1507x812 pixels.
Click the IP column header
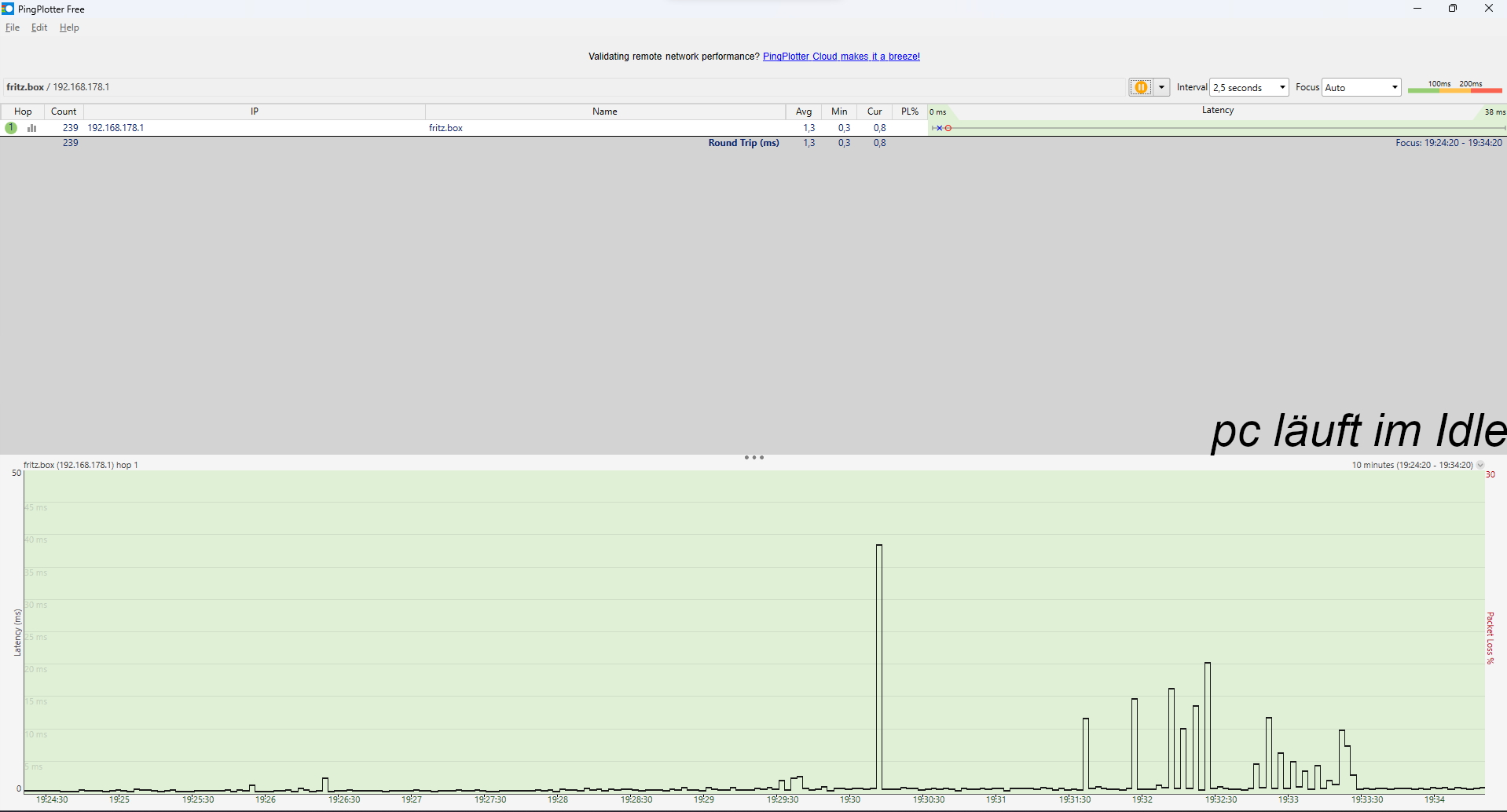[255, 112]
